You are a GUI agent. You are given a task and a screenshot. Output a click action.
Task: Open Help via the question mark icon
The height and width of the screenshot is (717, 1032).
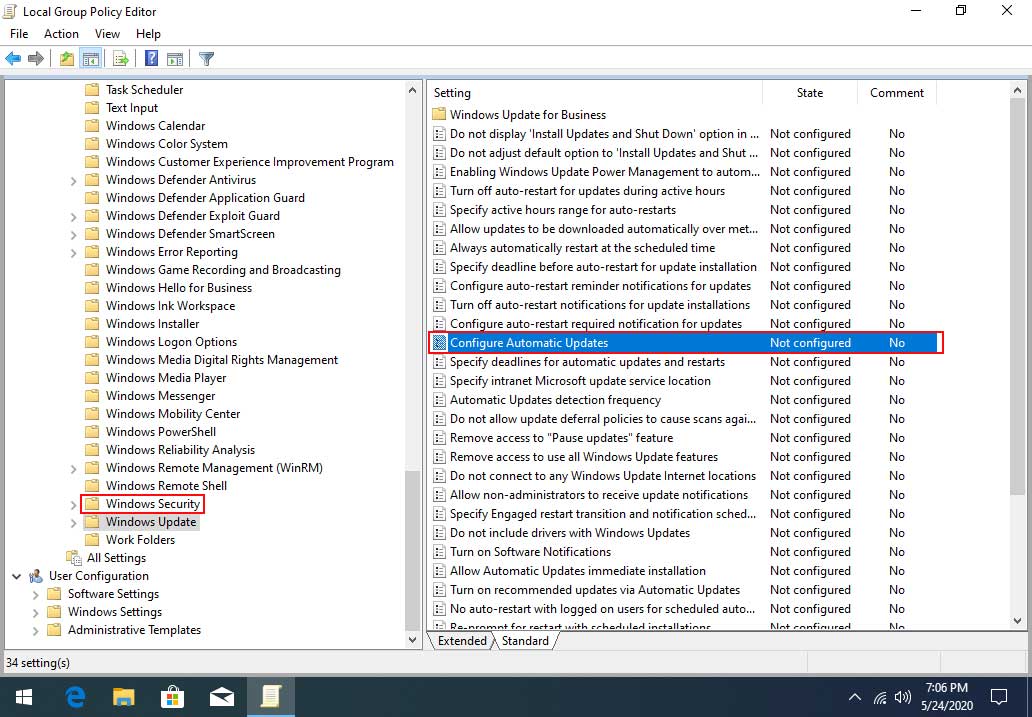click(x=151, y=59)
